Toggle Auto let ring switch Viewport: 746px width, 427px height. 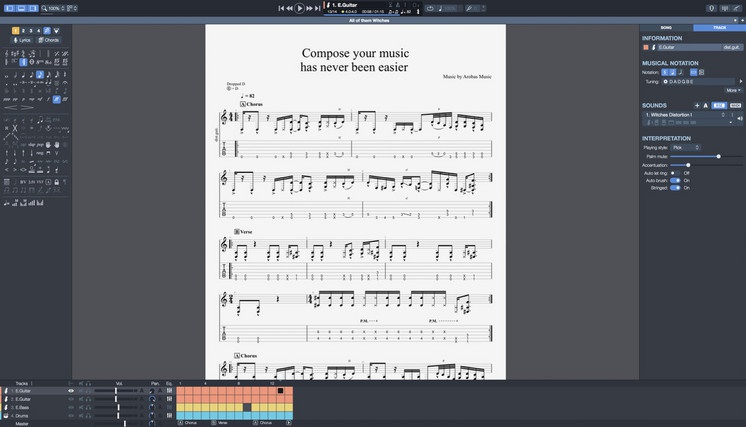[675, 173]
